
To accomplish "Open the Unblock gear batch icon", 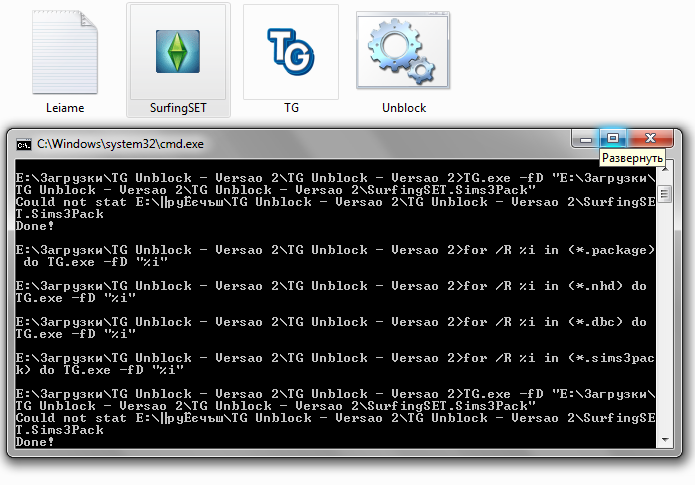I will pos(404,51).
